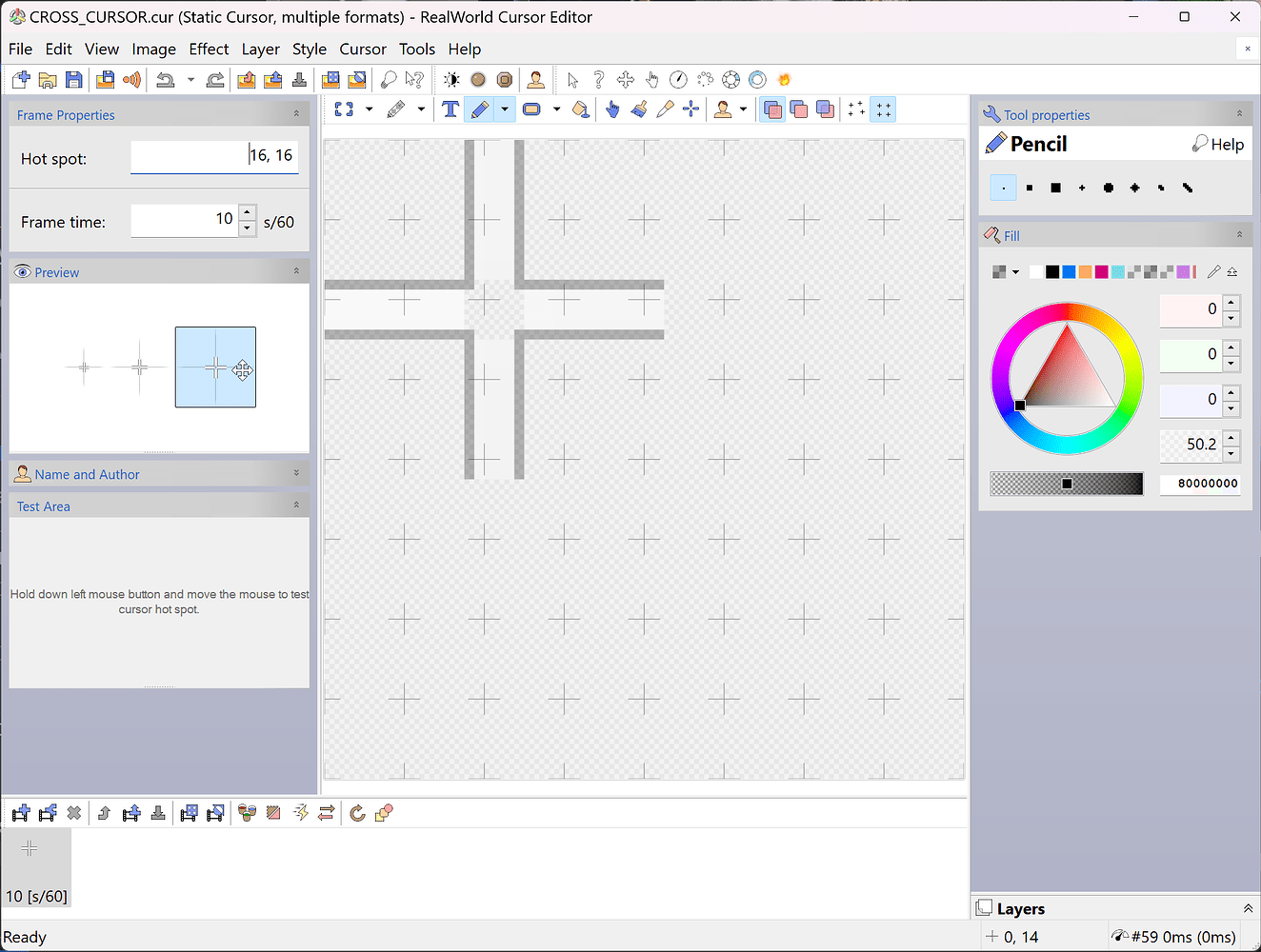Increase the Frame time spinner value
1261x952 pixels.
coord(248,212)
